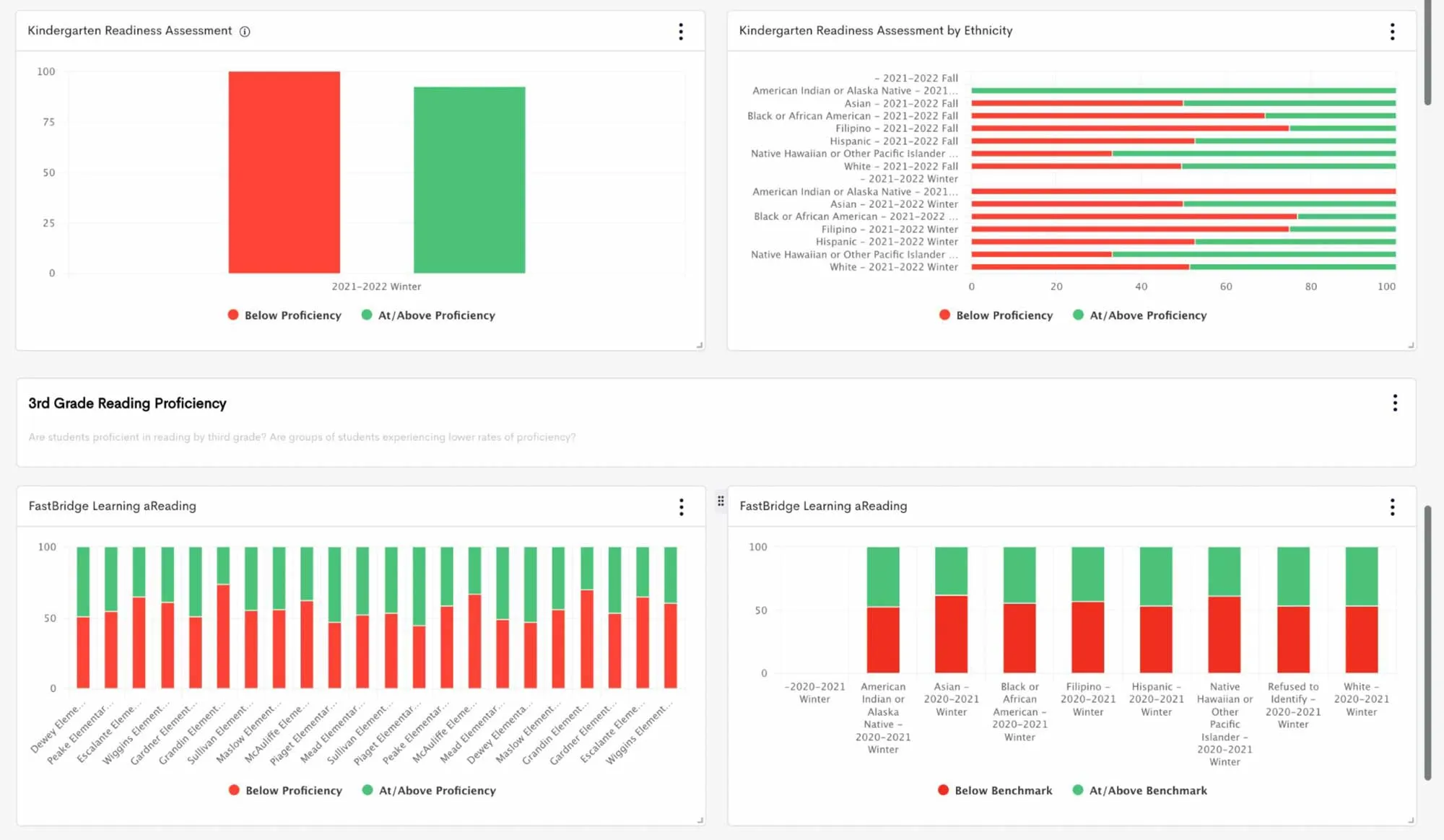Open options for the right FastBridge Learning aReading chart

(1392, 507)
